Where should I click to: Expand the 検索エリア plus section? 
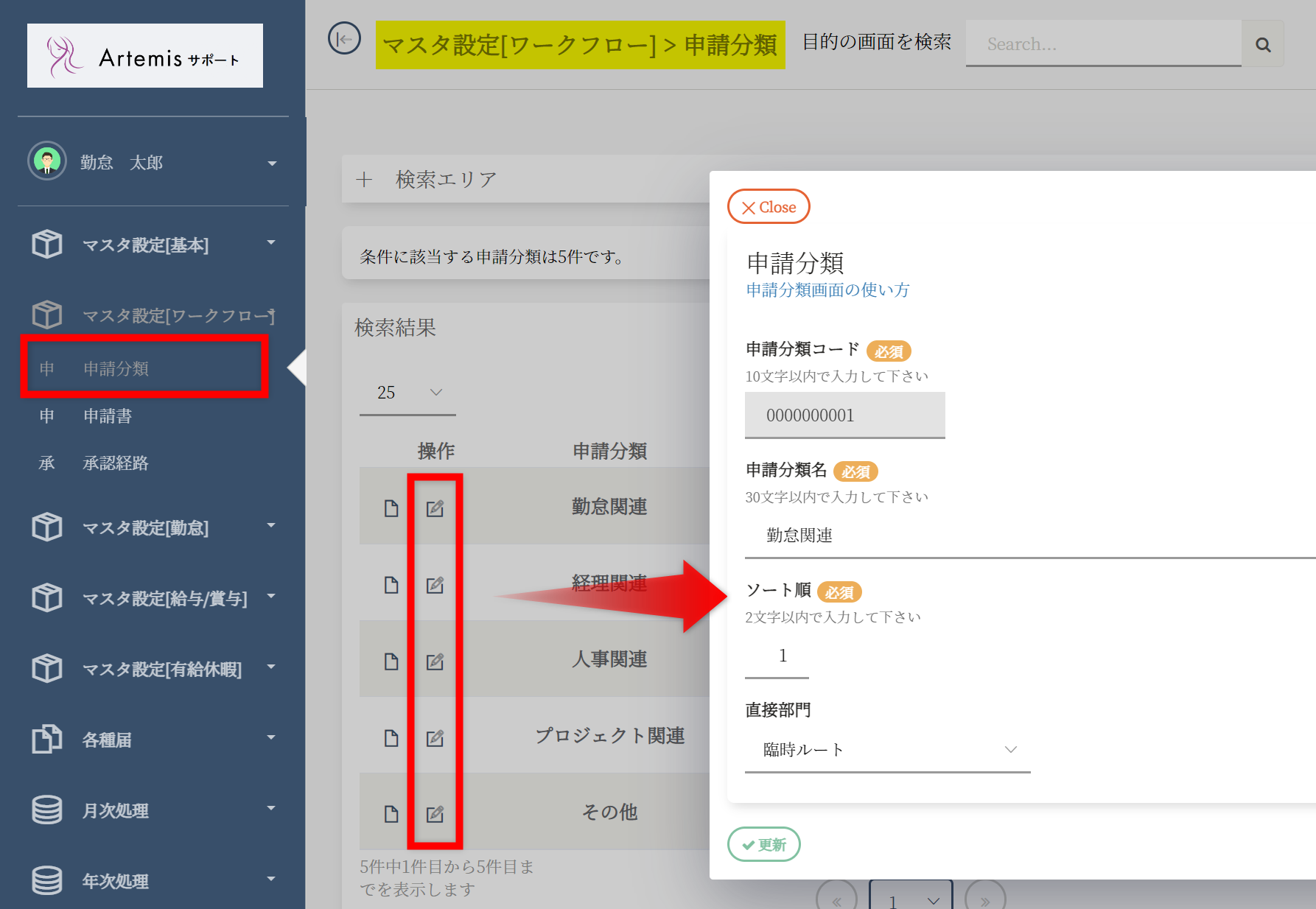[x=365, y=180]
